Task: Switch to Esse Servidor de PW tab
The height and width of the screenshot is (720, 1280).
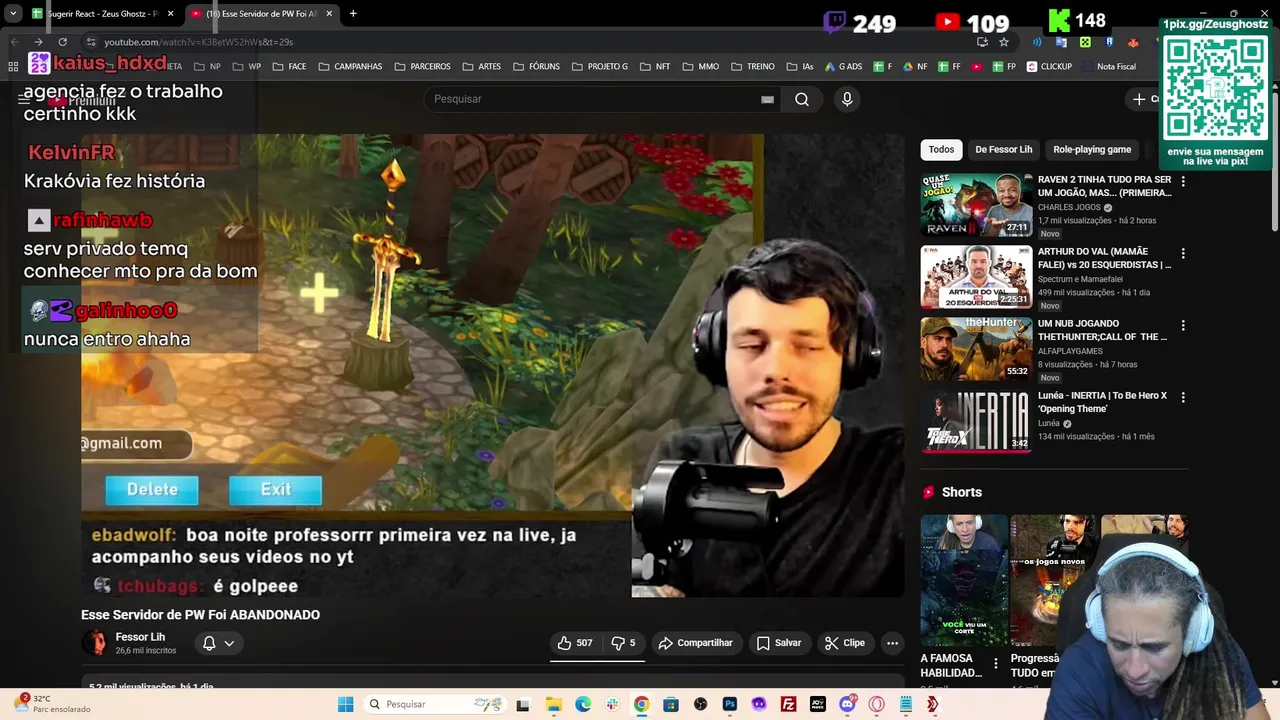Action: [262, 14]
